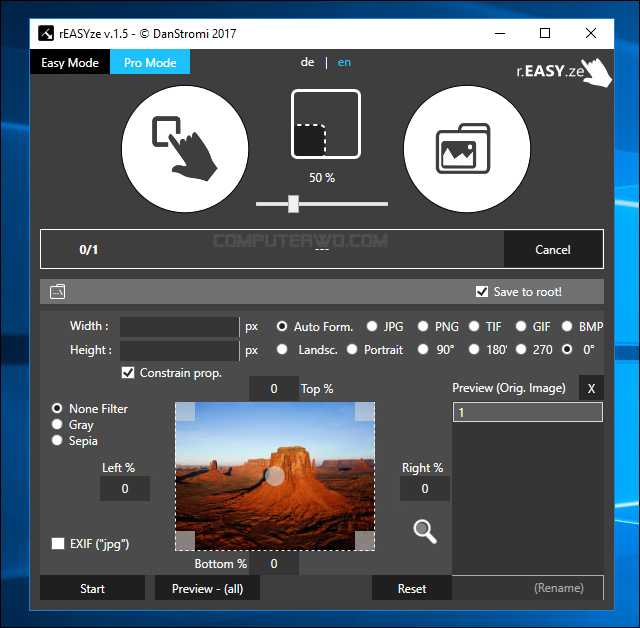
Task: Select 90° rotation radio button
Action: point(423,349)
